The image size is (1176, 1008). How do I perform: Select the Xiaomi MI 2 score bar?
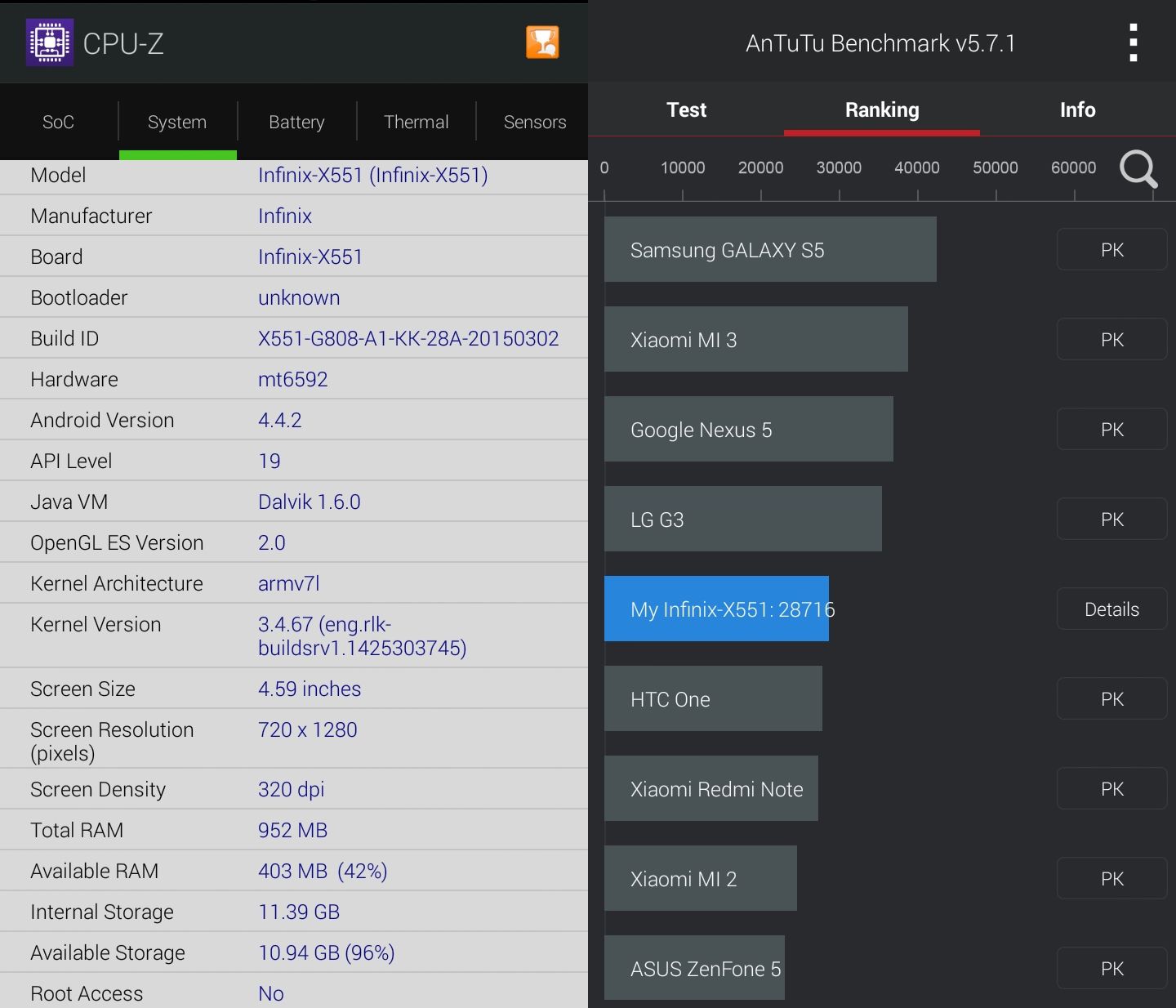pyautogui.click(x=701, y=878)
